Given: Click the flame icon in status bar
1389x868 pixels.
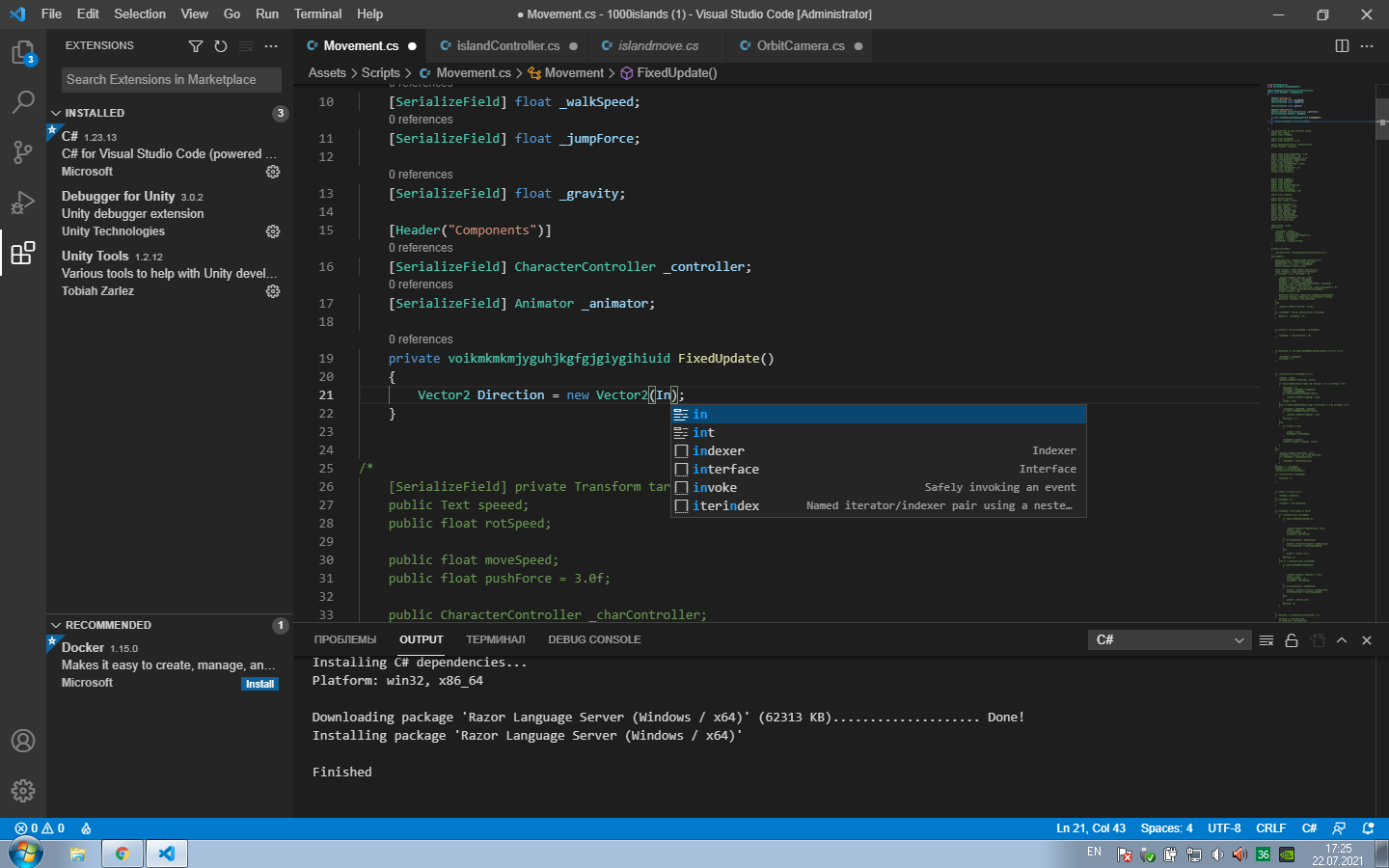Looking at the screenshot, I should coord(86,828).
